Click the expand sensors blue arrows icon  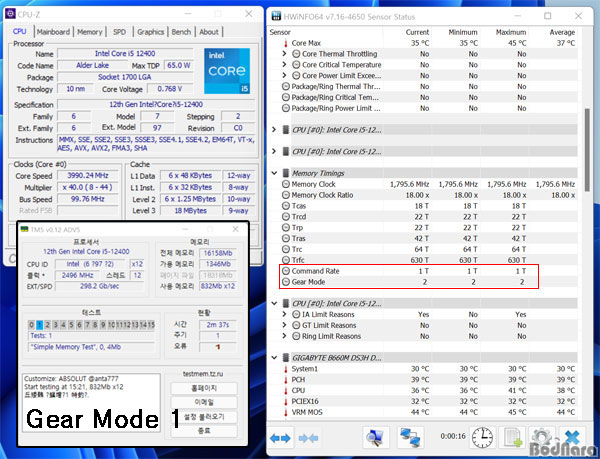(280, 438)
